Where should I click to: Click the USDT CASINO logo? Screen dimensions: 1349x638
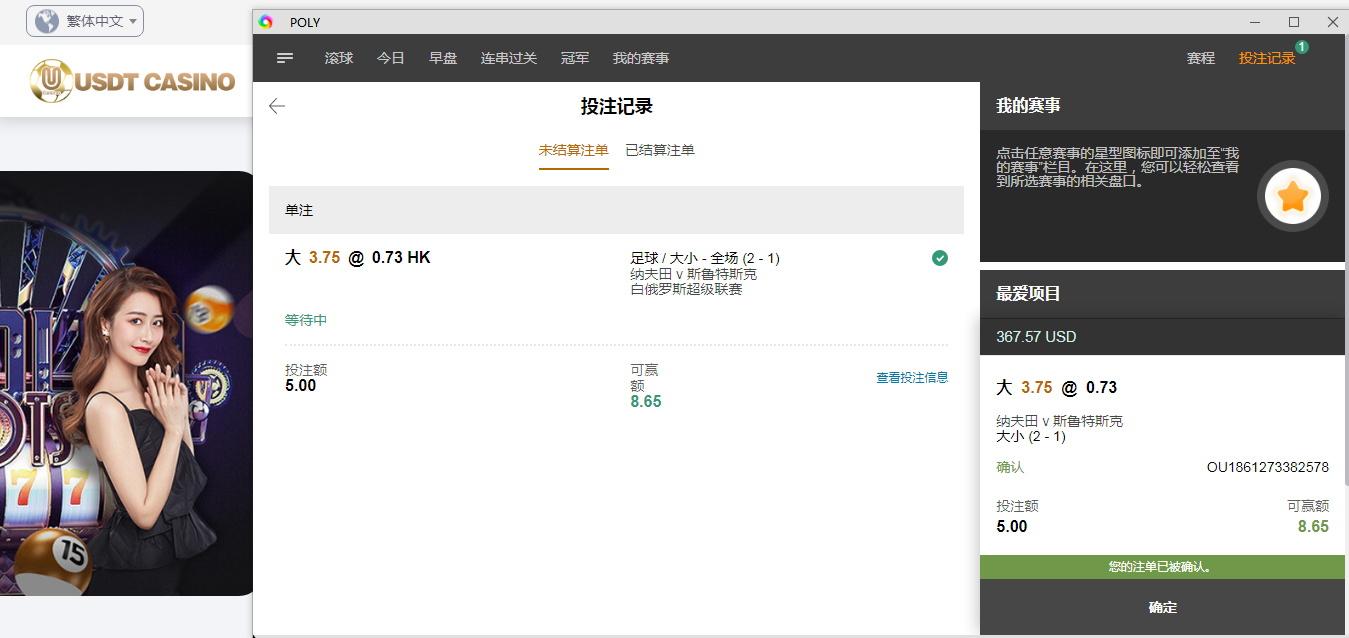[132, 82]
